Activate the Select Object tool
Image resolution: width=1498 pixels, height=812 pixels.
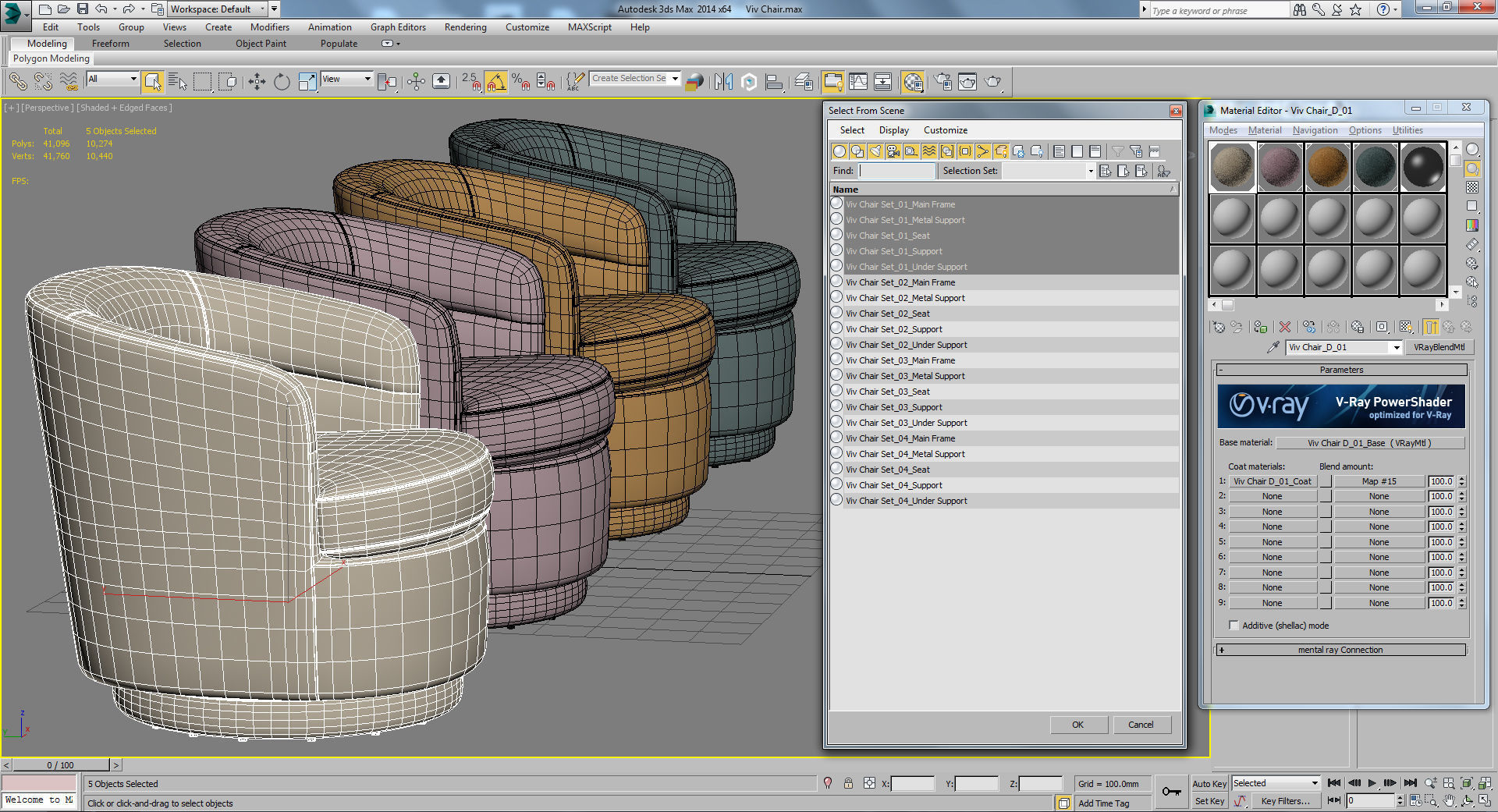coord(152,81)
